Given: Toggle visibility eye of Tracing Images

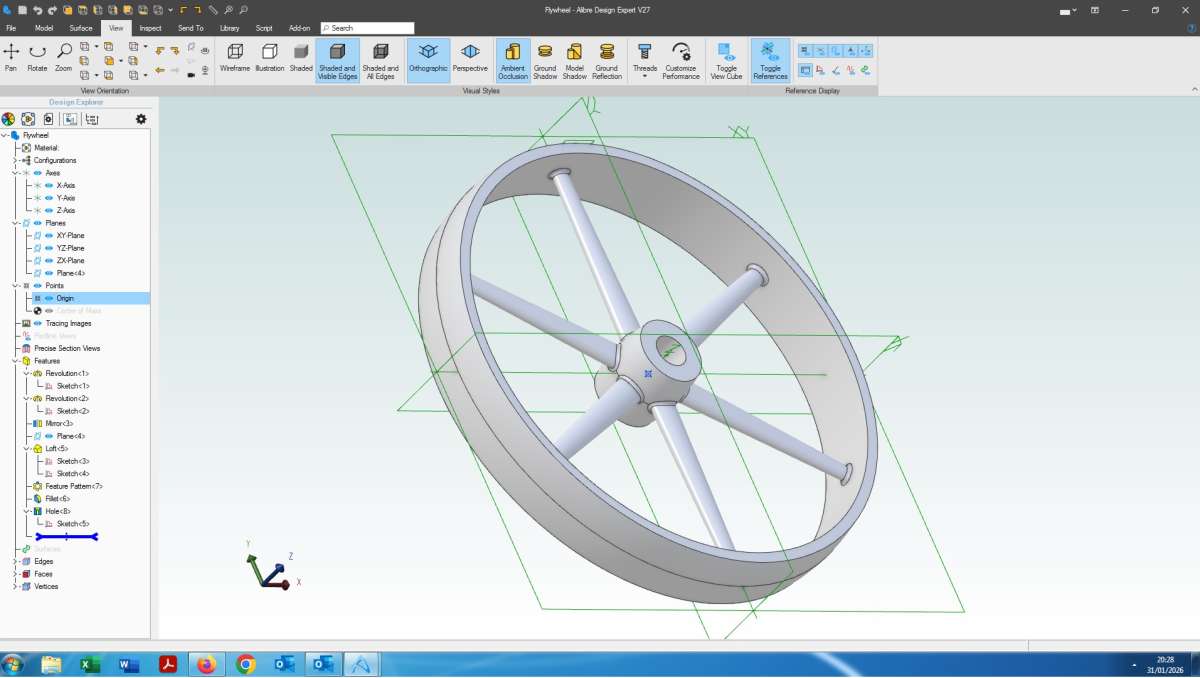Looking at the screenshot, I should pos(37,323).
